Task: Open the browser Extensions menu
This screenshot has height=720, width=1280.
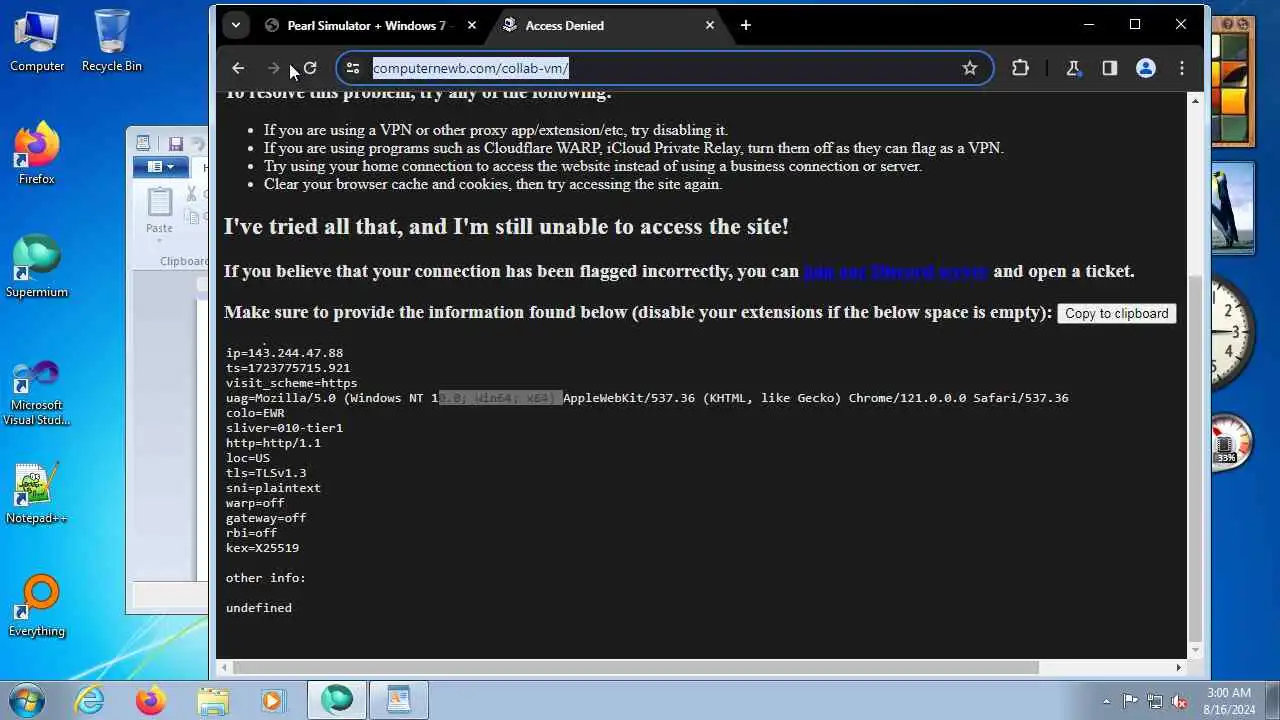Action: [1020, 68]
